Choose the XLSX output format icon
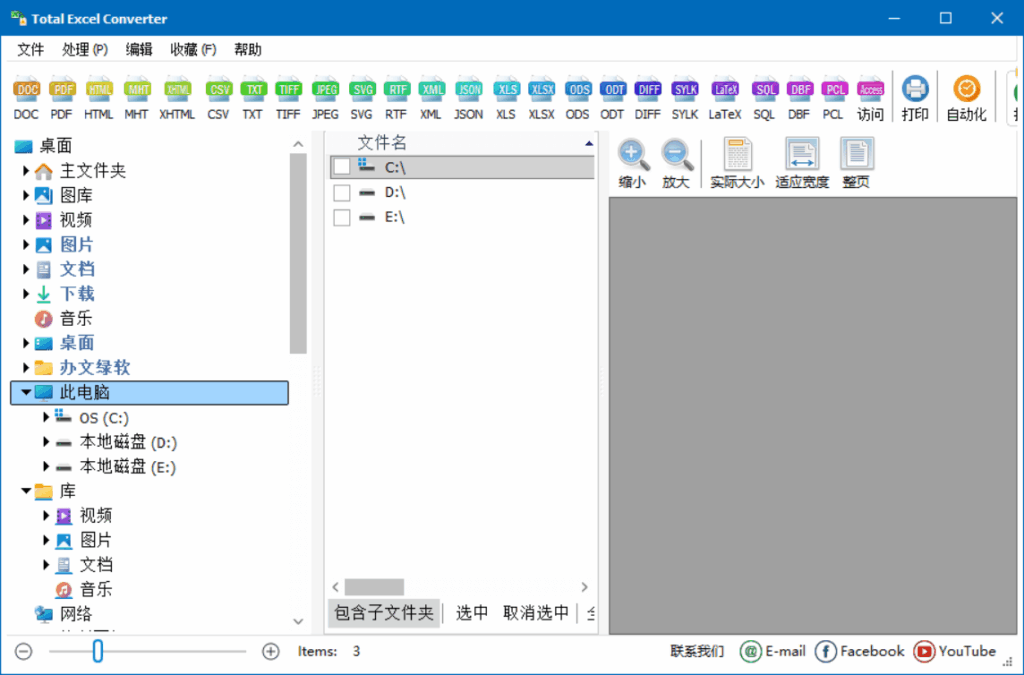The image size is (1024, 675). [541, 88]
